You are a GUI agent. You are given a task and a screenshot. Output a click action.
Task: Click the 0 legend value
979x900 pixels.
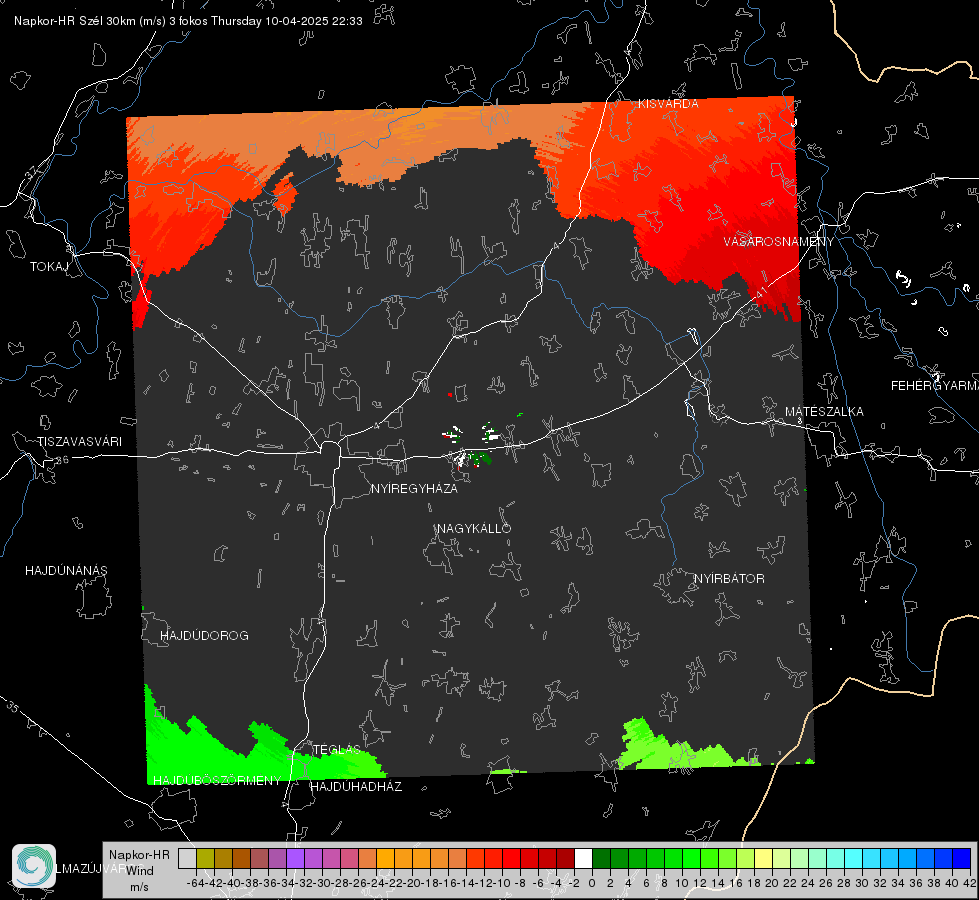point(592,883)
